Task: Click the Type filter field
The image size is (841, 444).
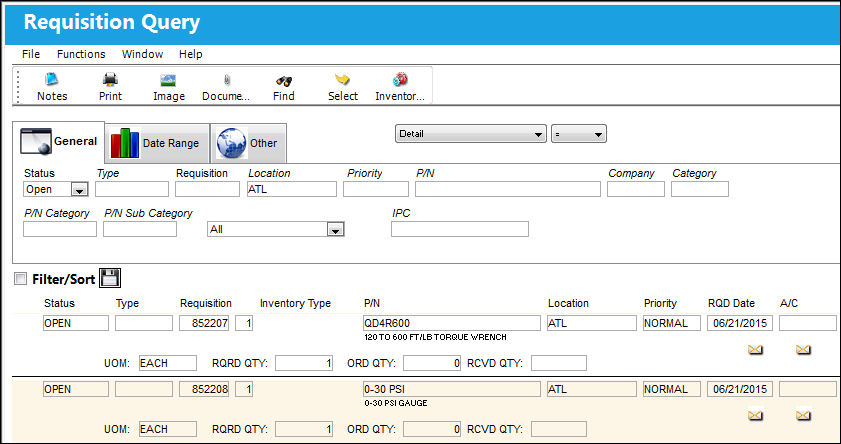Action: tap(132, 189)
